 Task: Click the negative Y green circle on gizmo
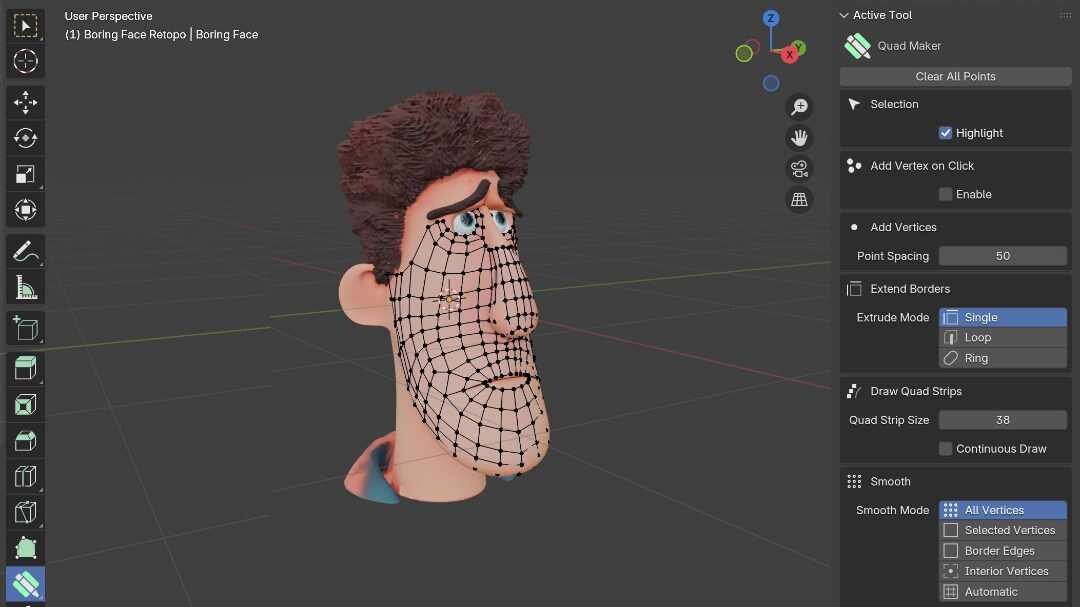[744, 53]
